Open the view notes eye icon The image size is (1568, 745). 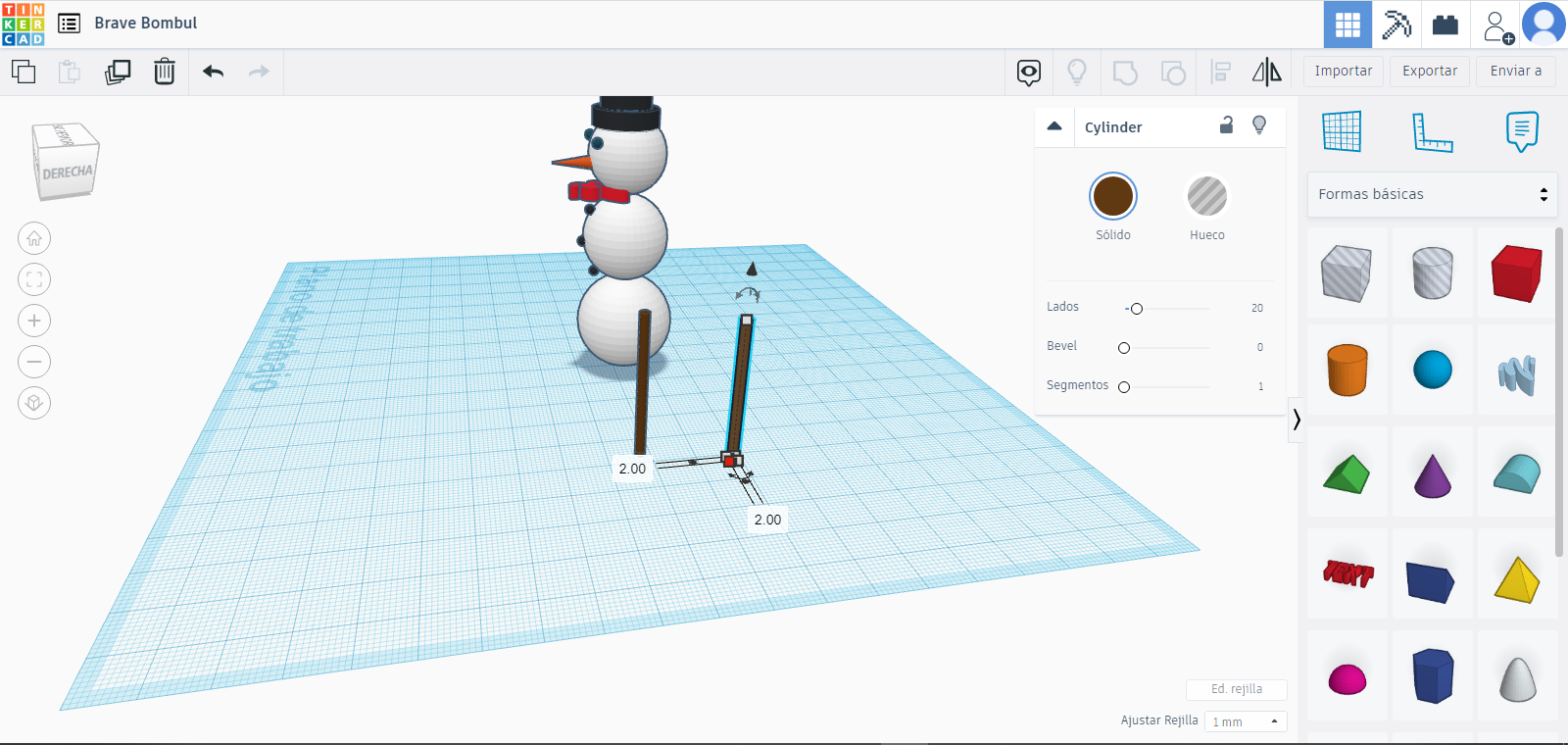pyautogui.click(x=1029, y=73)
